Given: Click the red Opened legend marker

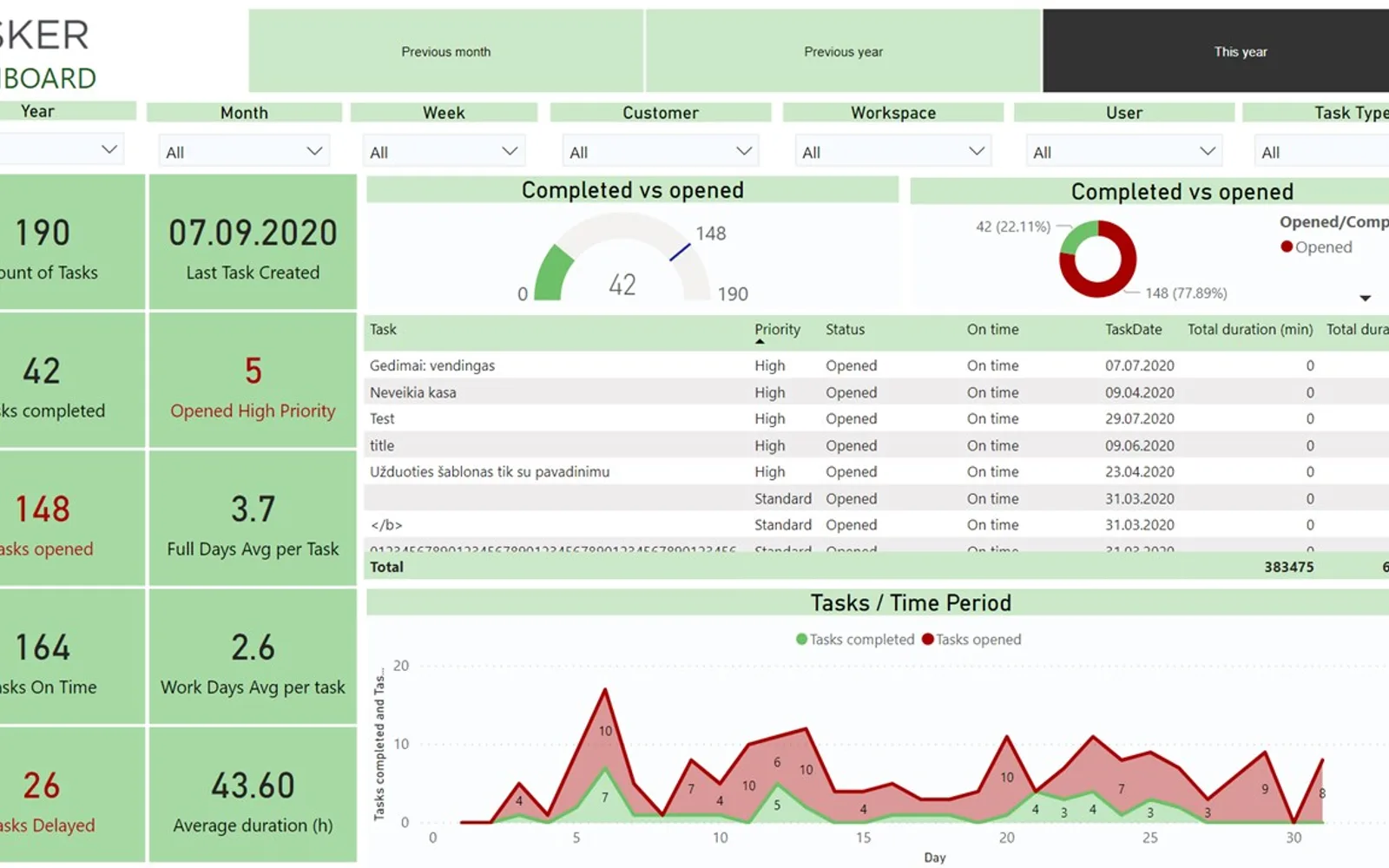Looking at the screenshot, I should point(1287,247).
